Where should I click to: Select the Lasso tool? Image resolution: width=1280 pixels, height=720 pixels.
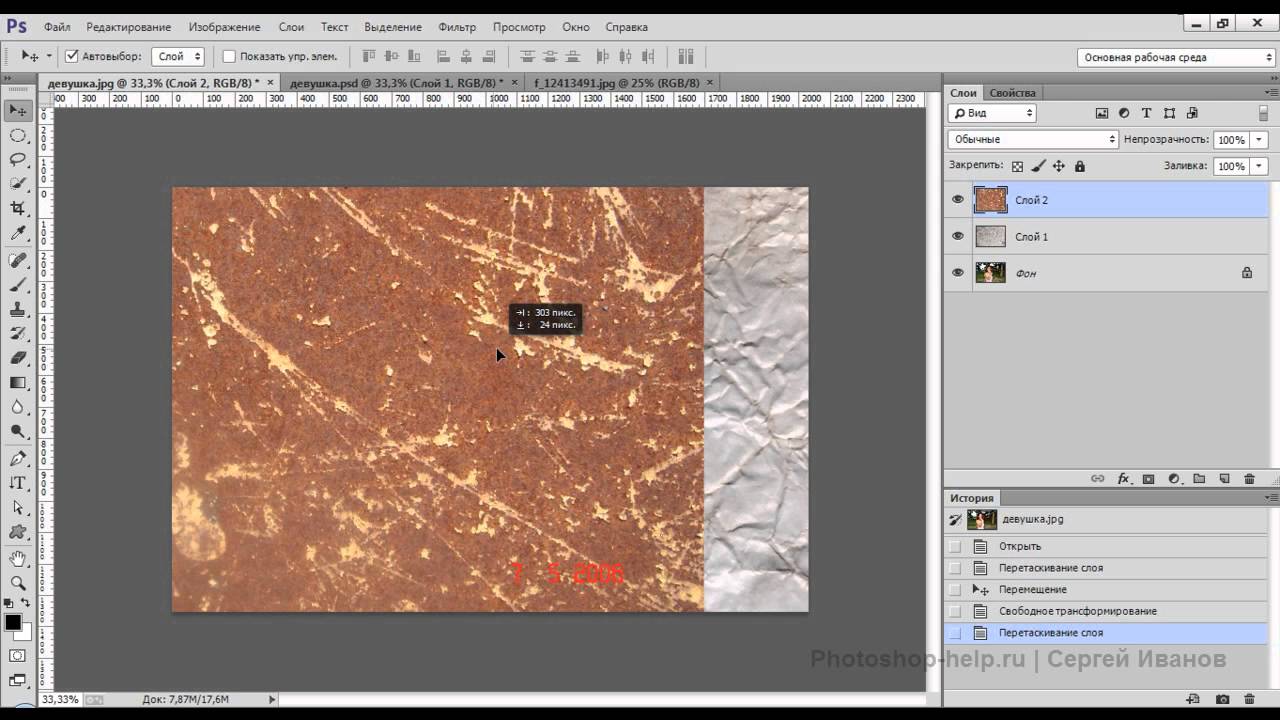(x=18, y=159)
